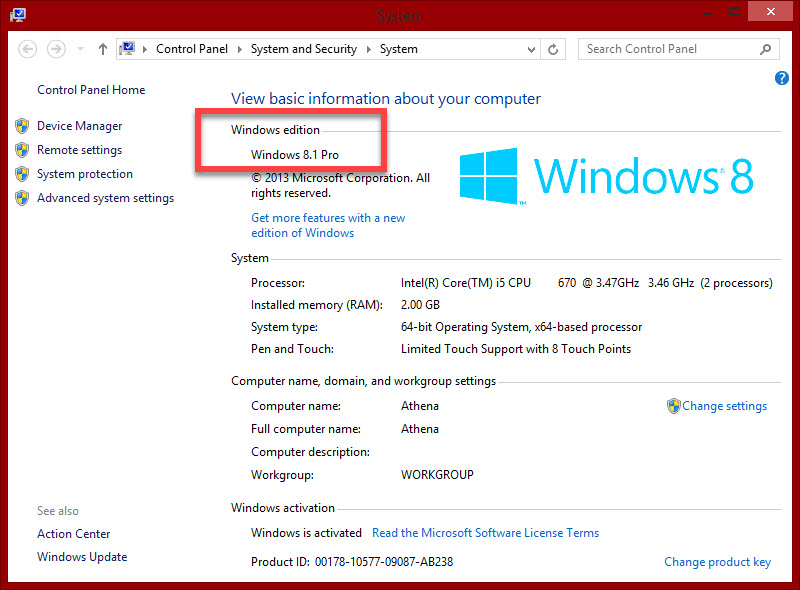The height and width of the screenshot is (590, 800).
Task: Open the address bar history dropdown
Action: [531, 50]
